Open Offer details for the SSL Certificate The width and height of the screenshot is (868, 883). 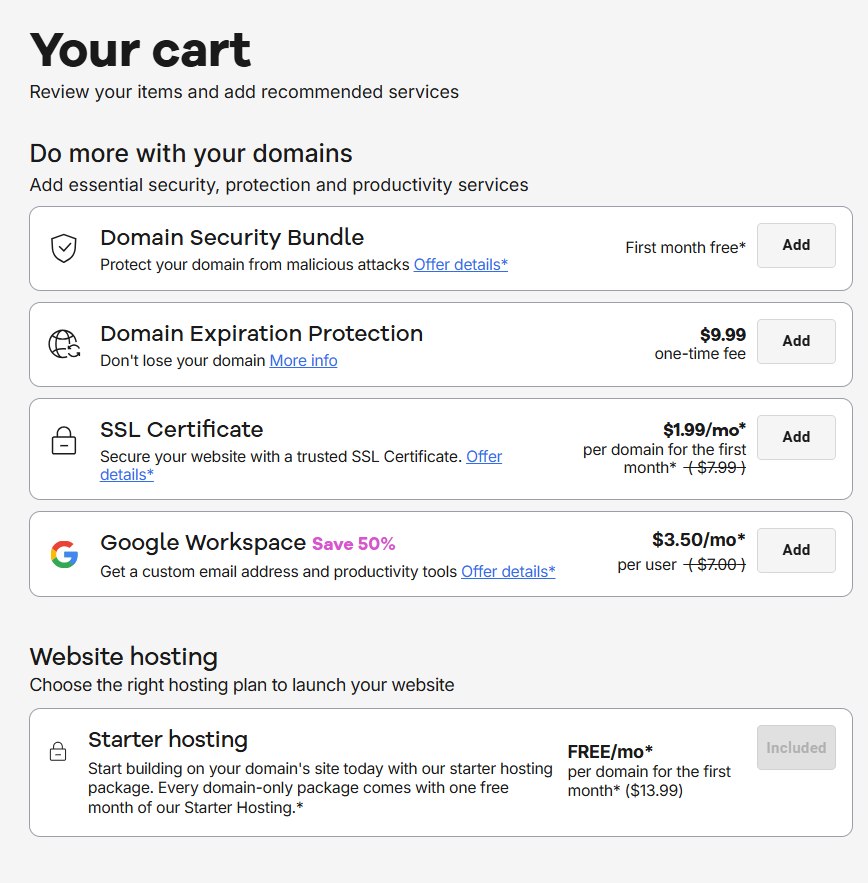point(484,456)
